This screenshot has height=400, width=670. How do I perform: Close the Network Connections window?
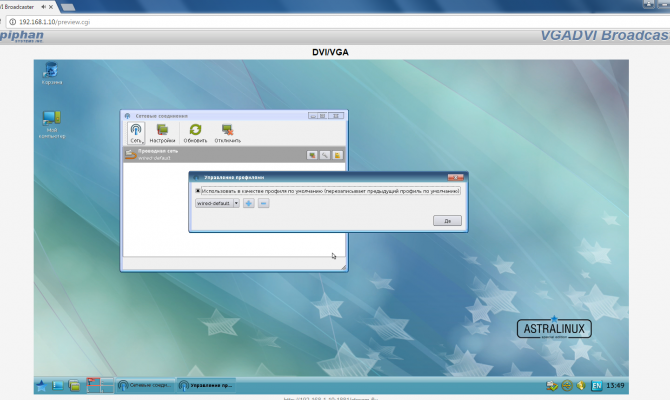pyautogui.click(x=336, y=116)
